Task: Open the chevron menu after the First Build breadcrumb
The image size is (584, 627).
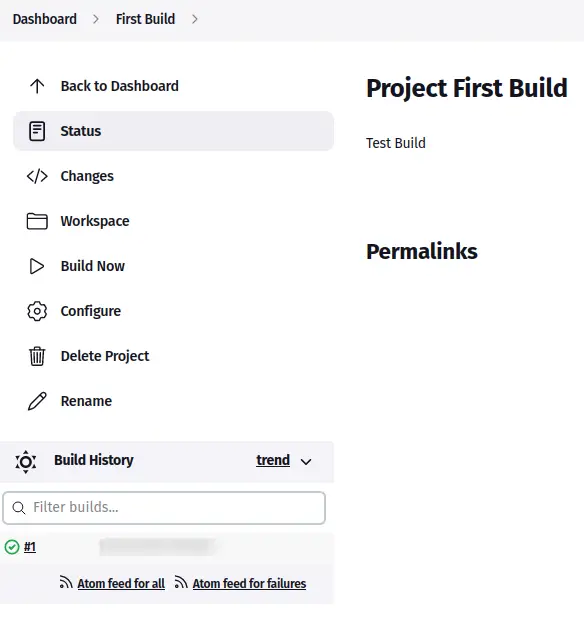Action: pyautogui.click(x=195, y=19)
